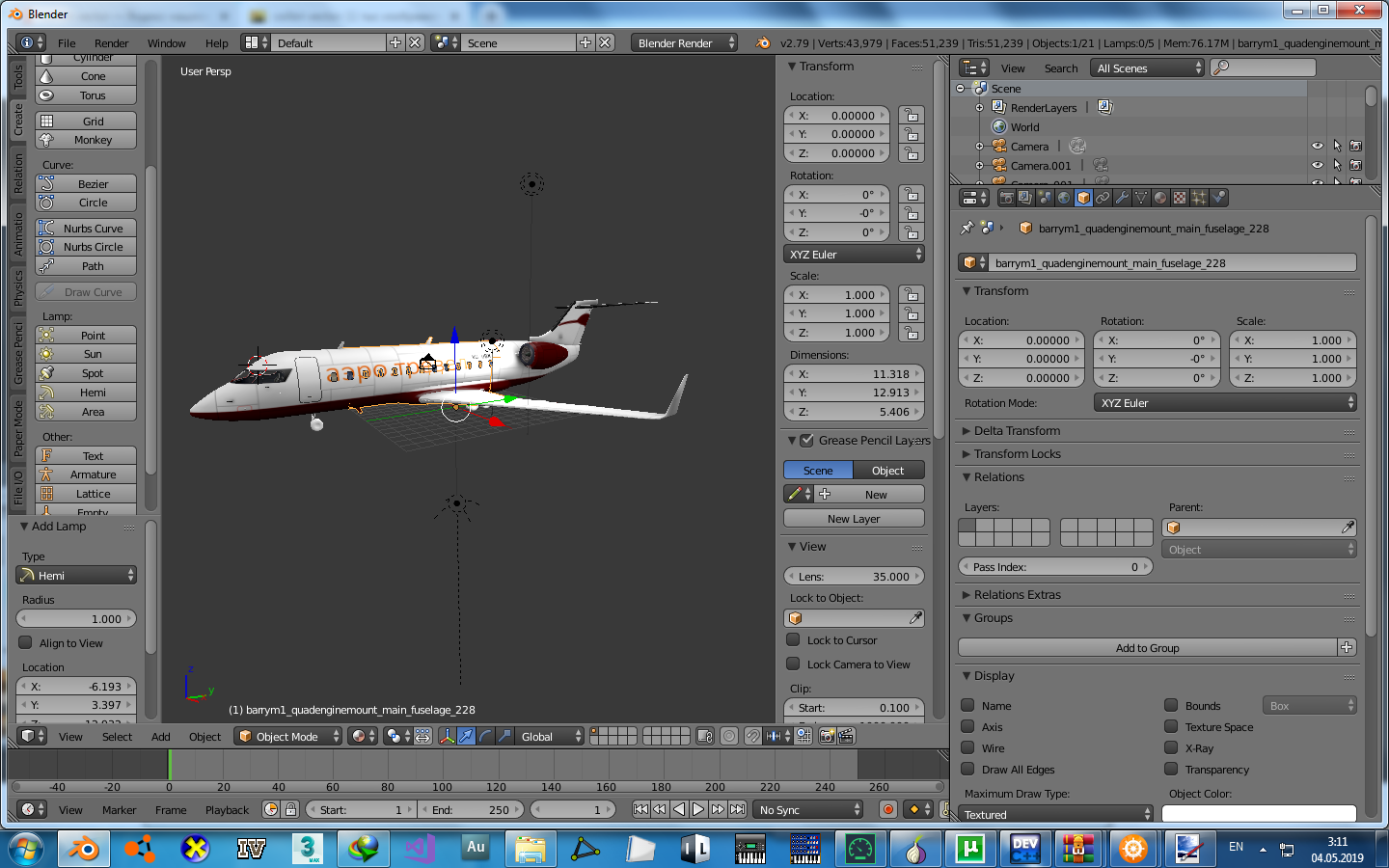Open the Modifiers properties tab (wrench icon)
This screenshot has height=868, width=1389.
coord(1122,198)
